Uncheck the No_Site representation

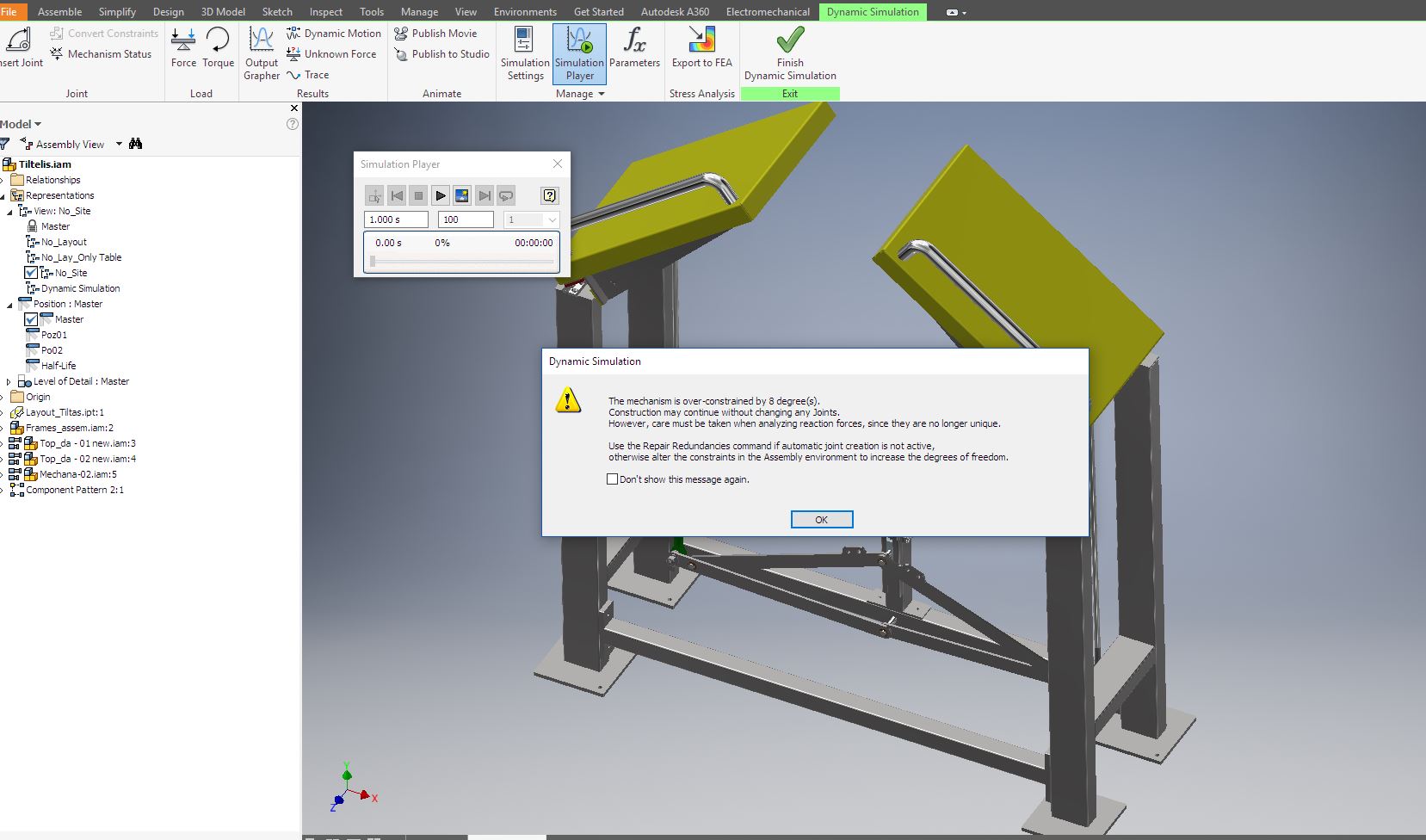coord(31,272)
